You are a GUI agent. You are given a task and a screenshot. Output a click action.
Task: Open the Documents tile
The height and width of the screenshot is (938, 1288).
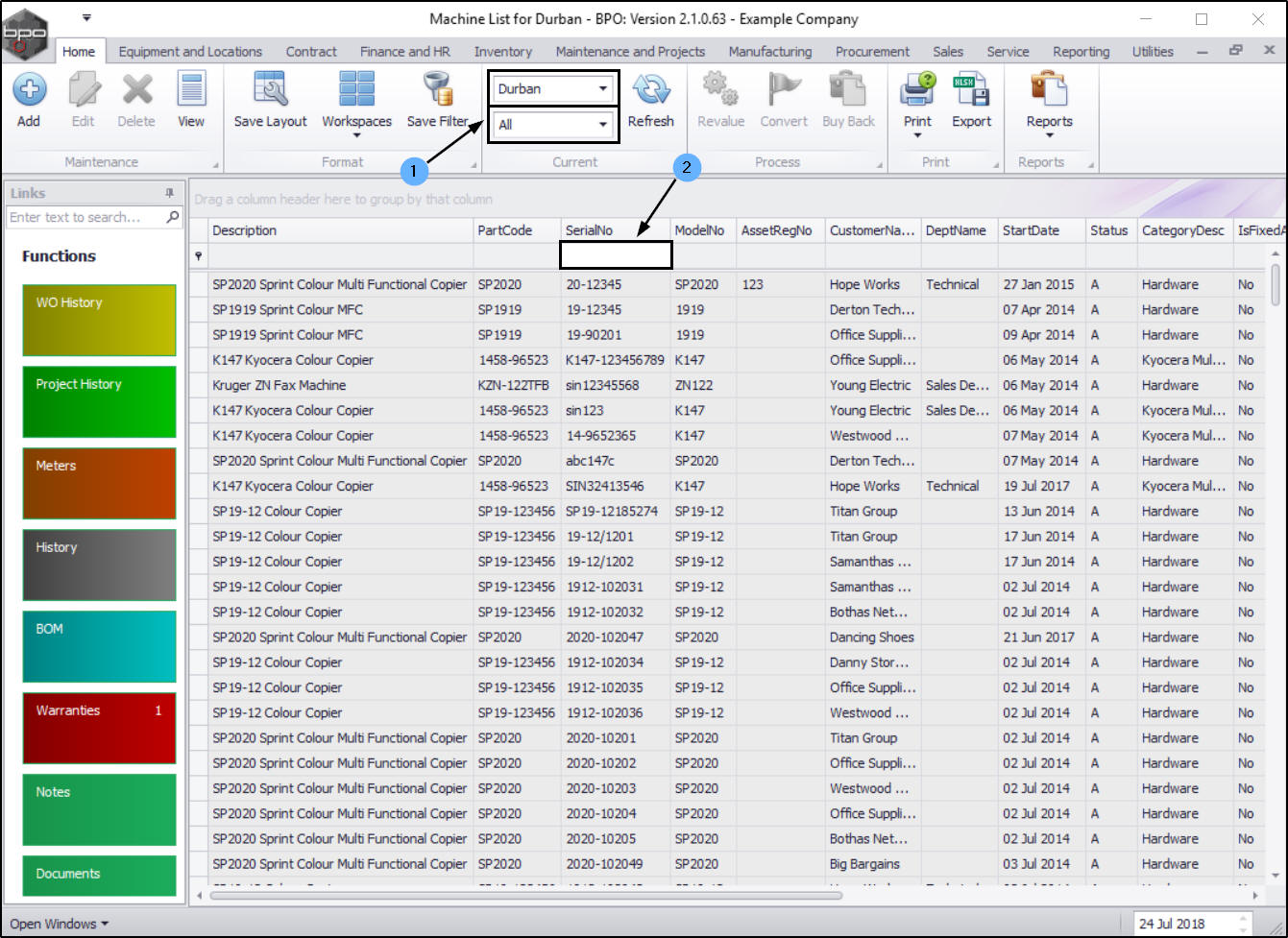click(x=99, y=875)
